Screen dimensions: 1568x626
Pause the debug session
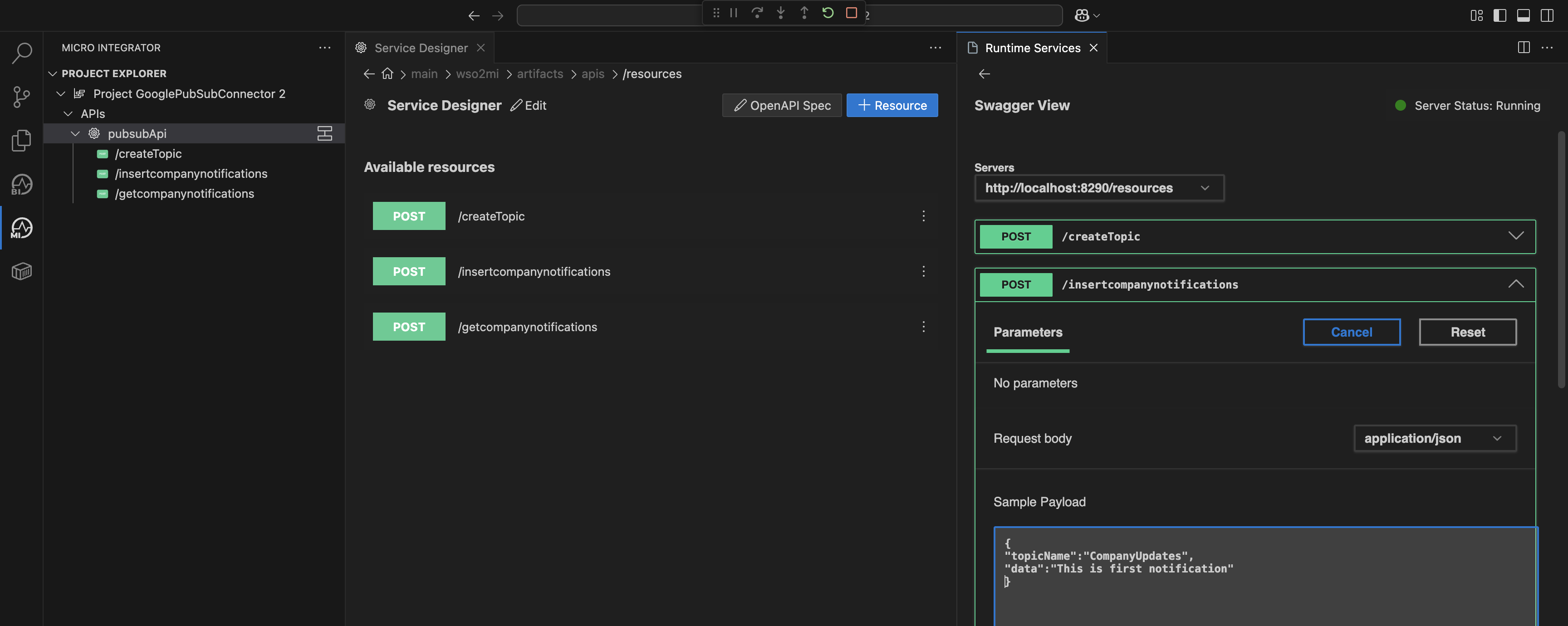[x=734, y=13]
